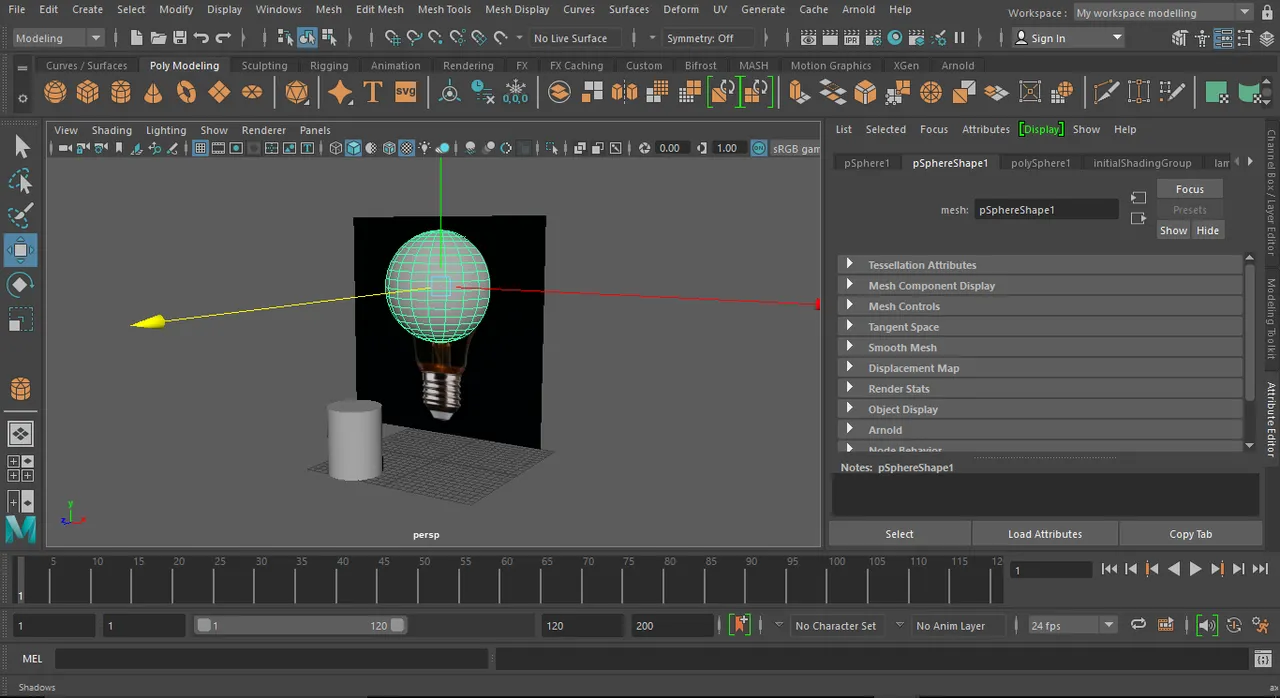Expand the Mesh Component Display section
Image resolution: width=1280 pixels, height=698 pixels.
point(1040,286)
